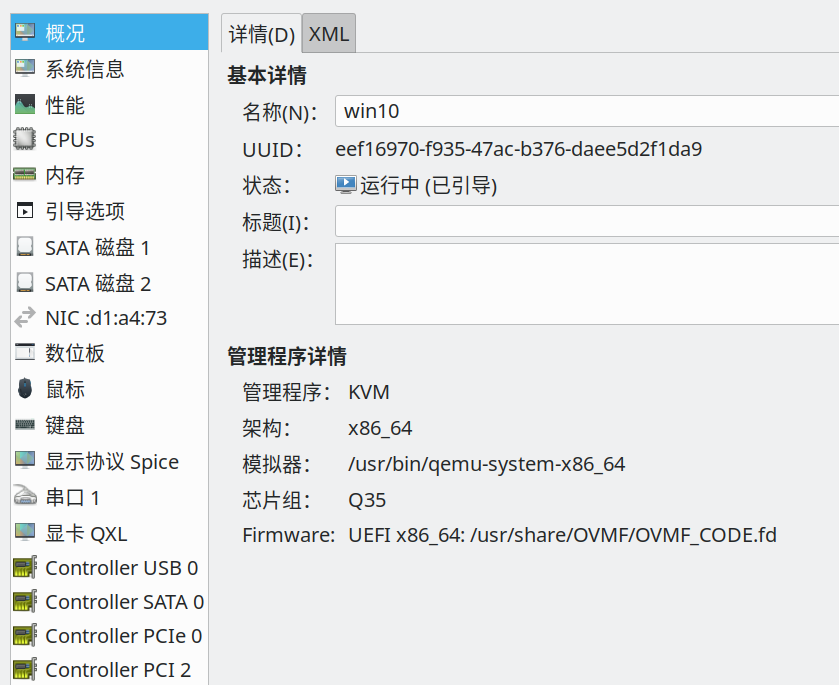Select 显卡 QXL video device
839x685 pixels.
[86, 534]
